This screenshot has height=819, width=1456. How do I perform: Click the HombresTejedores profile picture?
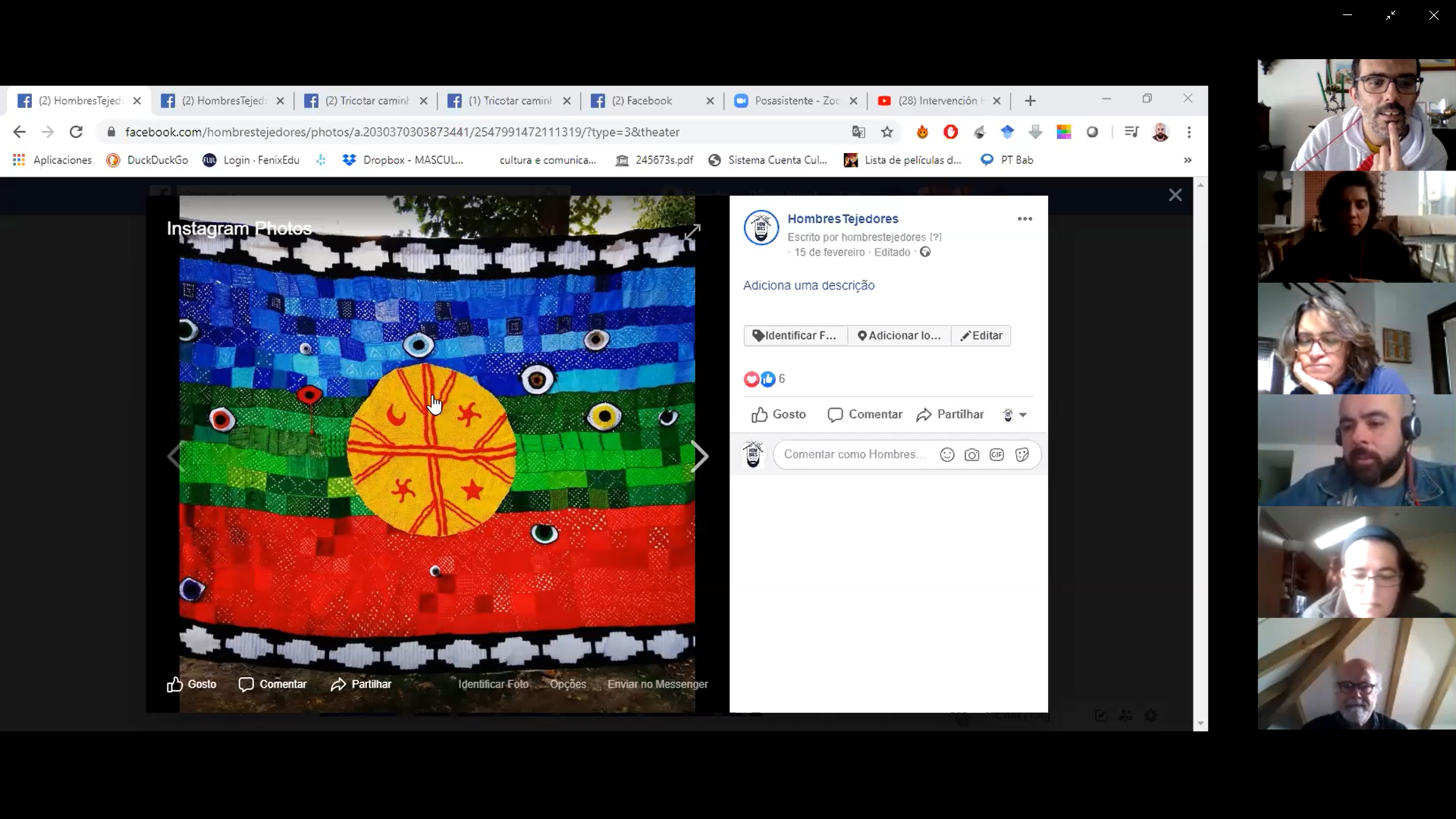click(x=761, y=228)
